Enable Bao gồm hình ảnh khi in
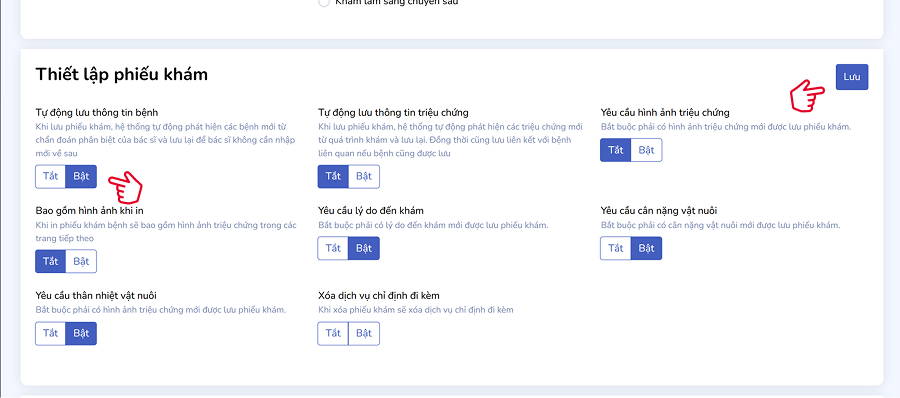Screen dimensions: 900x398 tap(82, 261)
